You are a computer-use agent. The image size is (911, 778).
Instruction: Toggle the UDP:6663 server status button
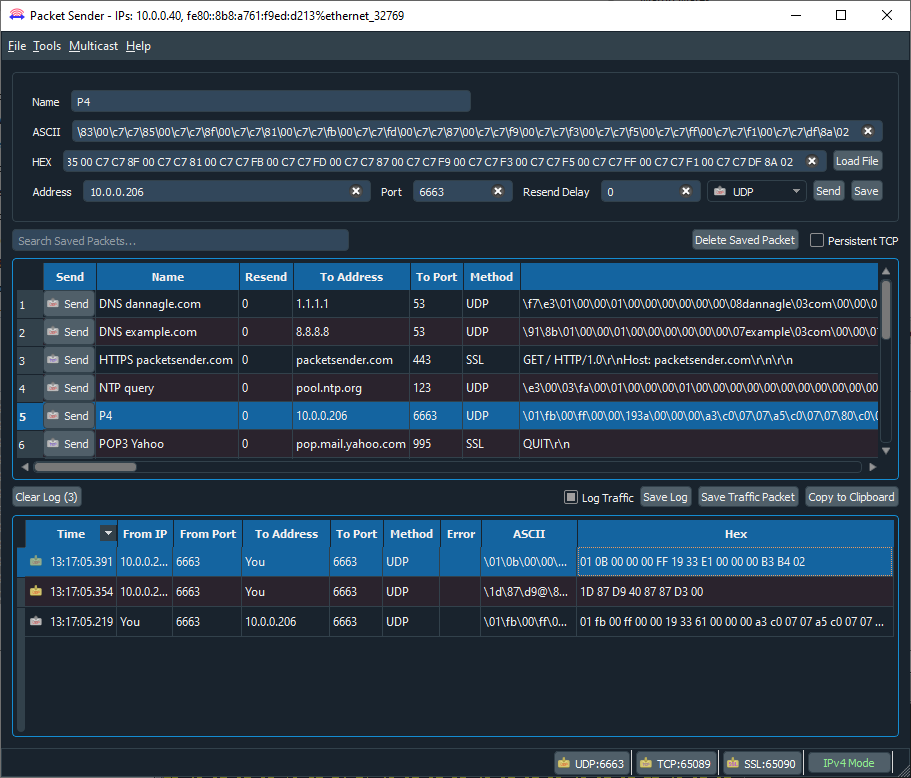tap(591, 763)
